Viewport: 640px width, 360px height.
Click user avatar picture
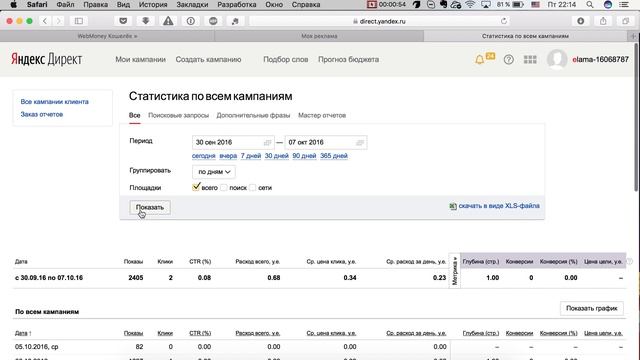coord(557,59)
